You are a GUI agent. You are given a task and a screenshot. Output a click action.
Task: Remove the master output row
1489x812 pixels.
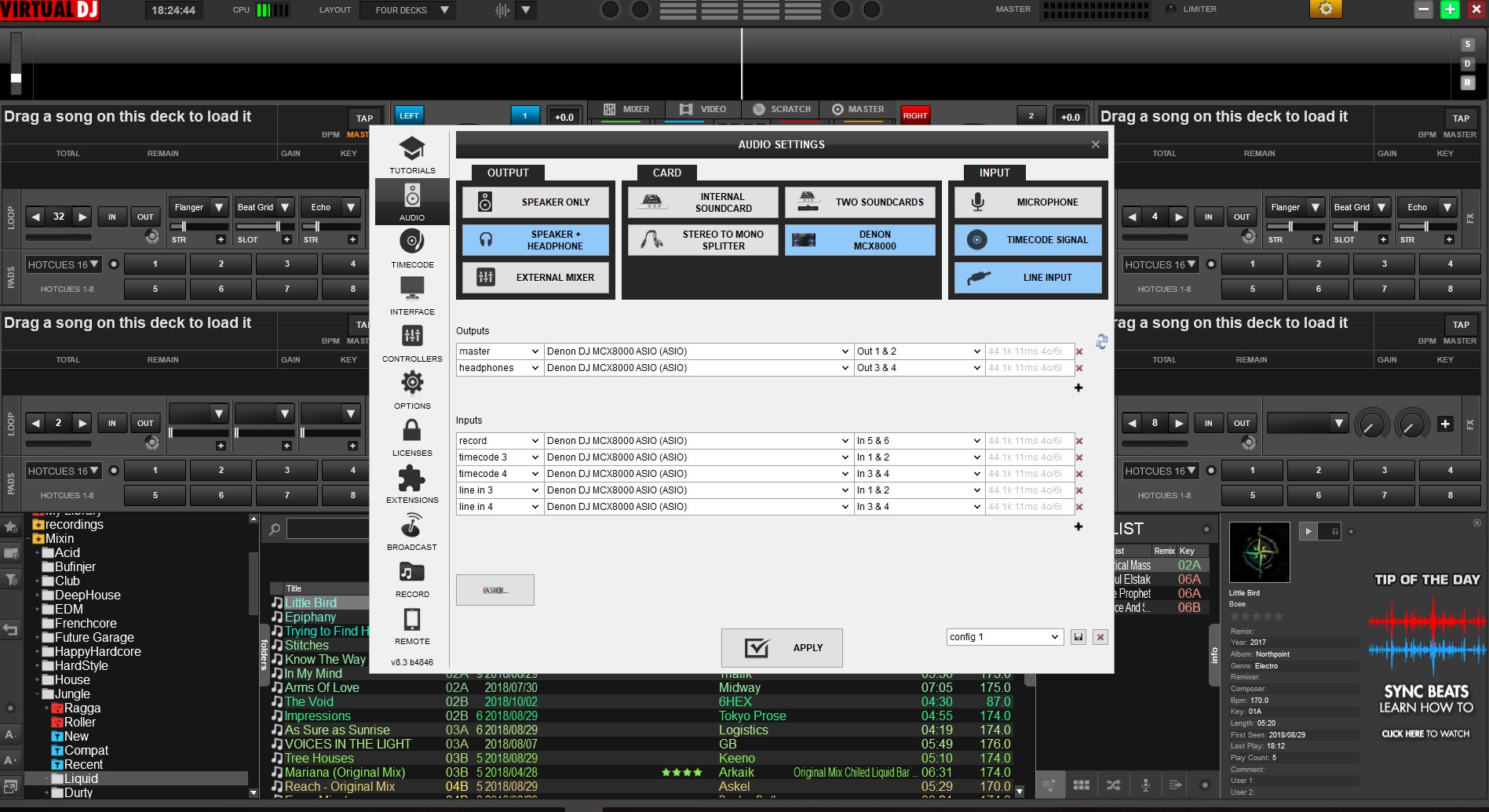[1079, 352]
